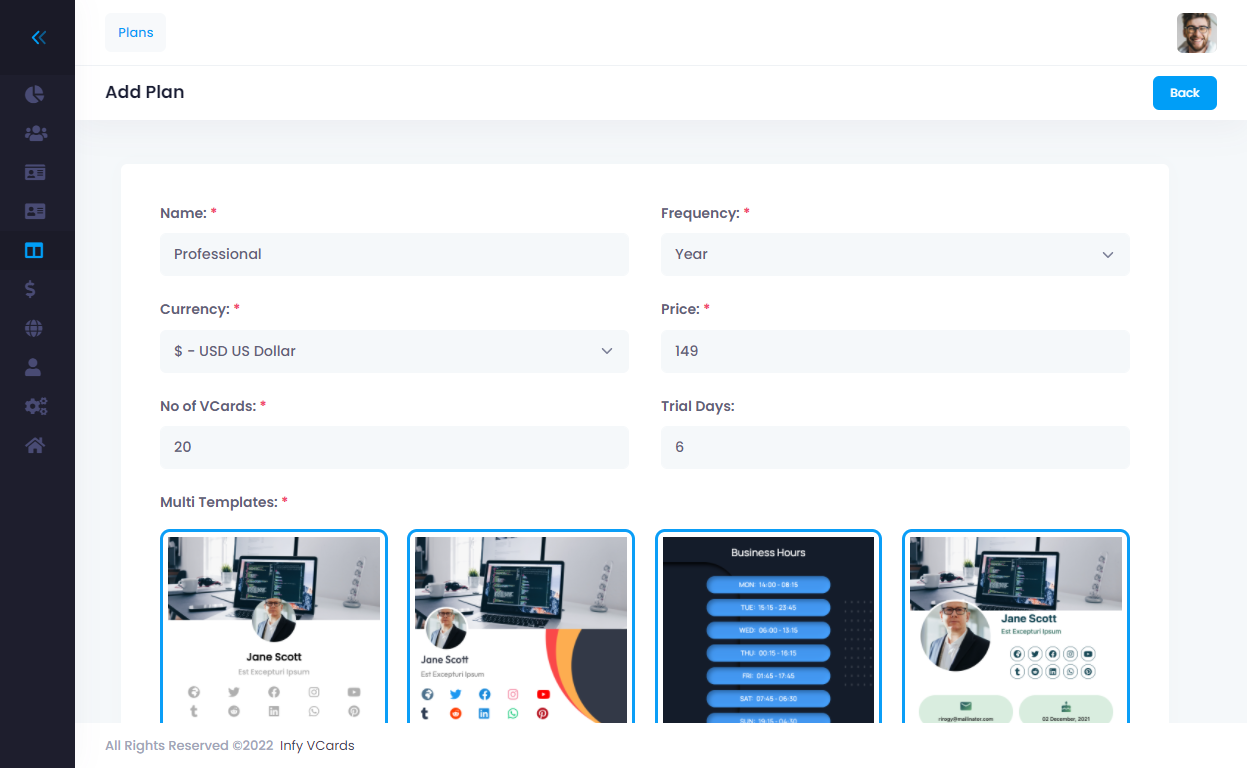Image resolution: width=1247 pixels, height=768 pixels.
Task: Open globe icon in sidebar
Action: [x=35, y=328]
